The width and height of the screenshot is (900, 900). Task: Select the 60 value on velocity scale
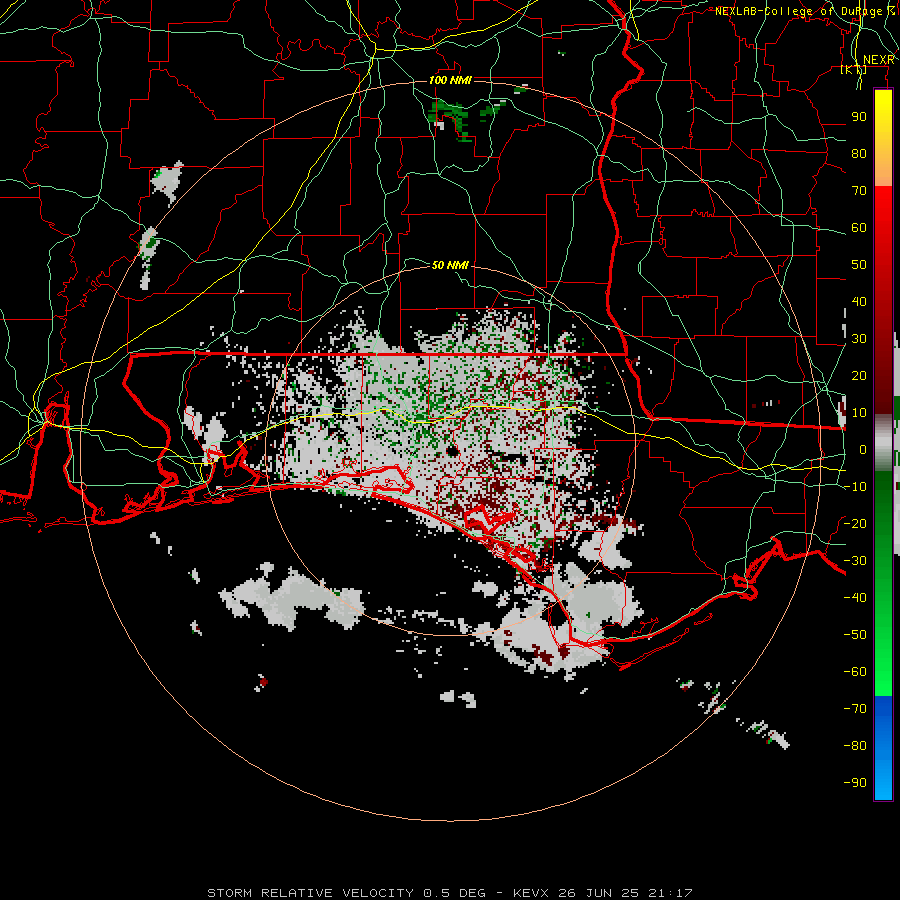click(x=859, y=228)
